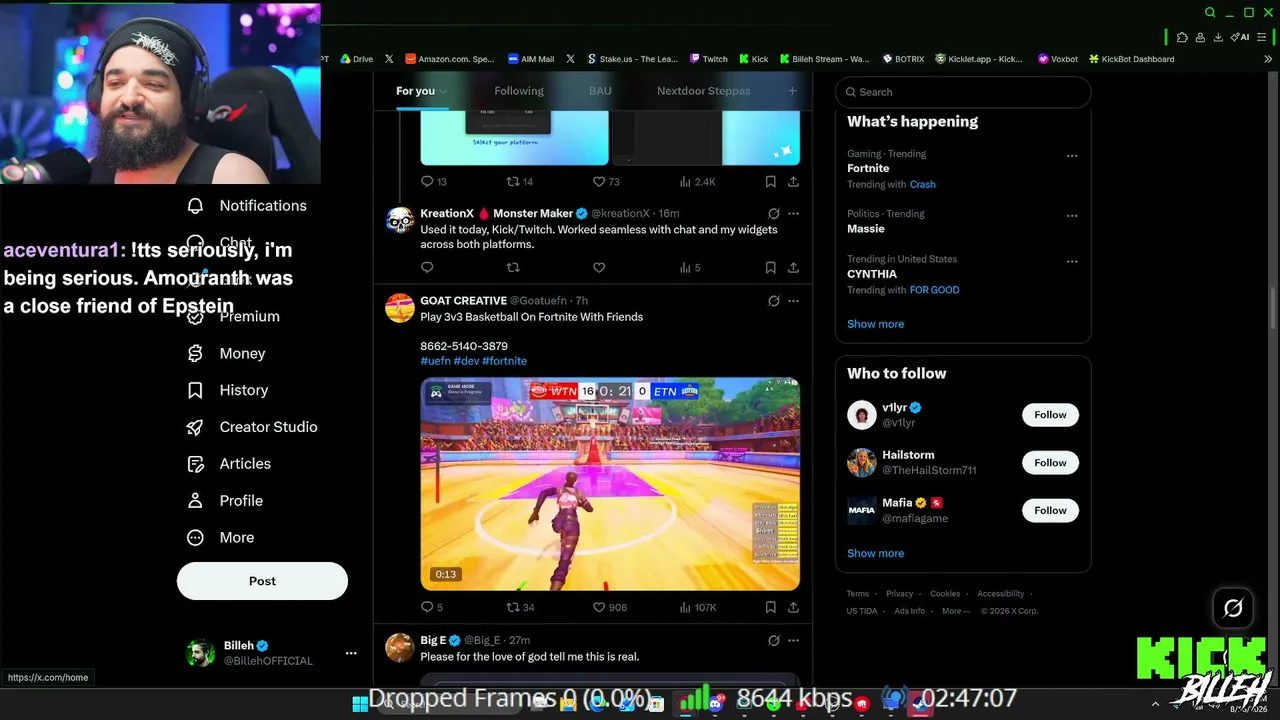
Task: Open GOAT CREATIVE's profile avatar
Action: pyautogui.click(x=400, y=309)
